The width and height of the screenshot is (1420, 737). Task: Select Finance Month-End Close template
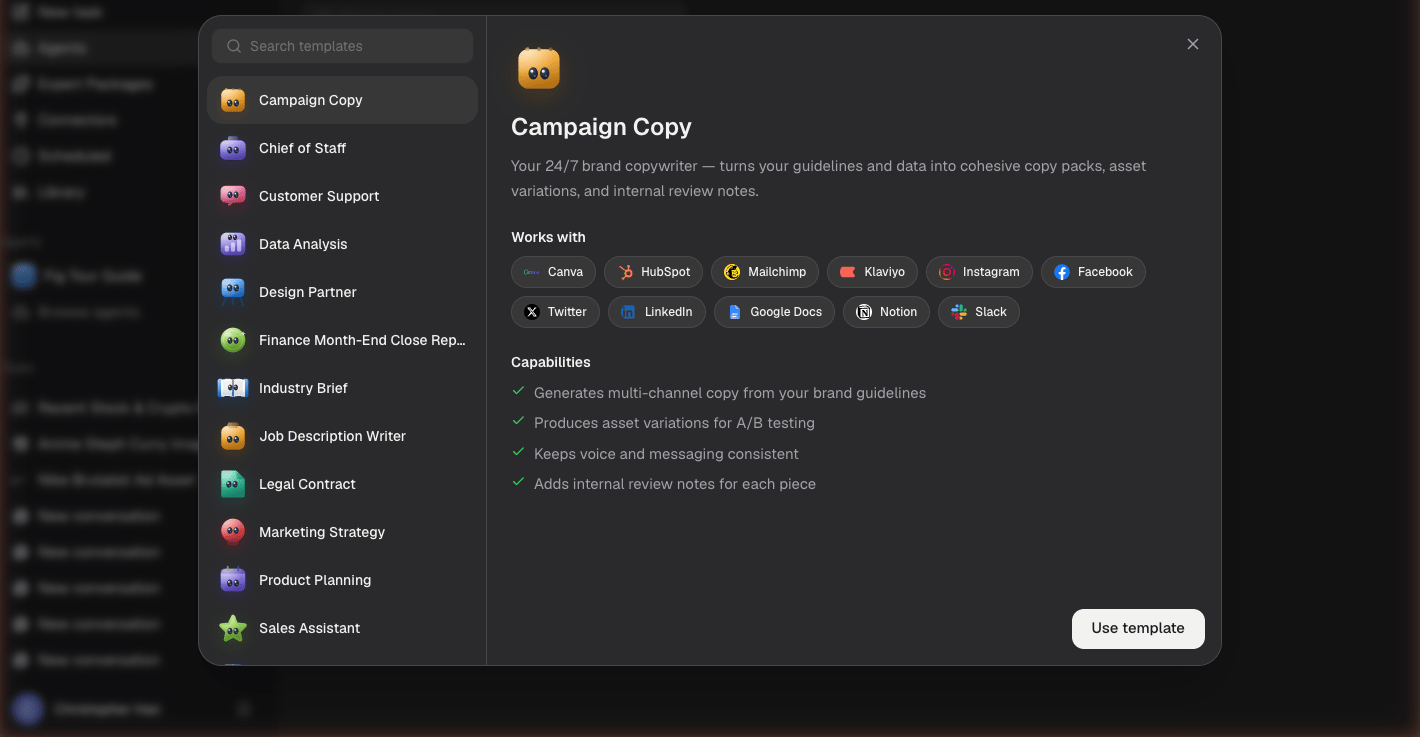pos(342,340)
